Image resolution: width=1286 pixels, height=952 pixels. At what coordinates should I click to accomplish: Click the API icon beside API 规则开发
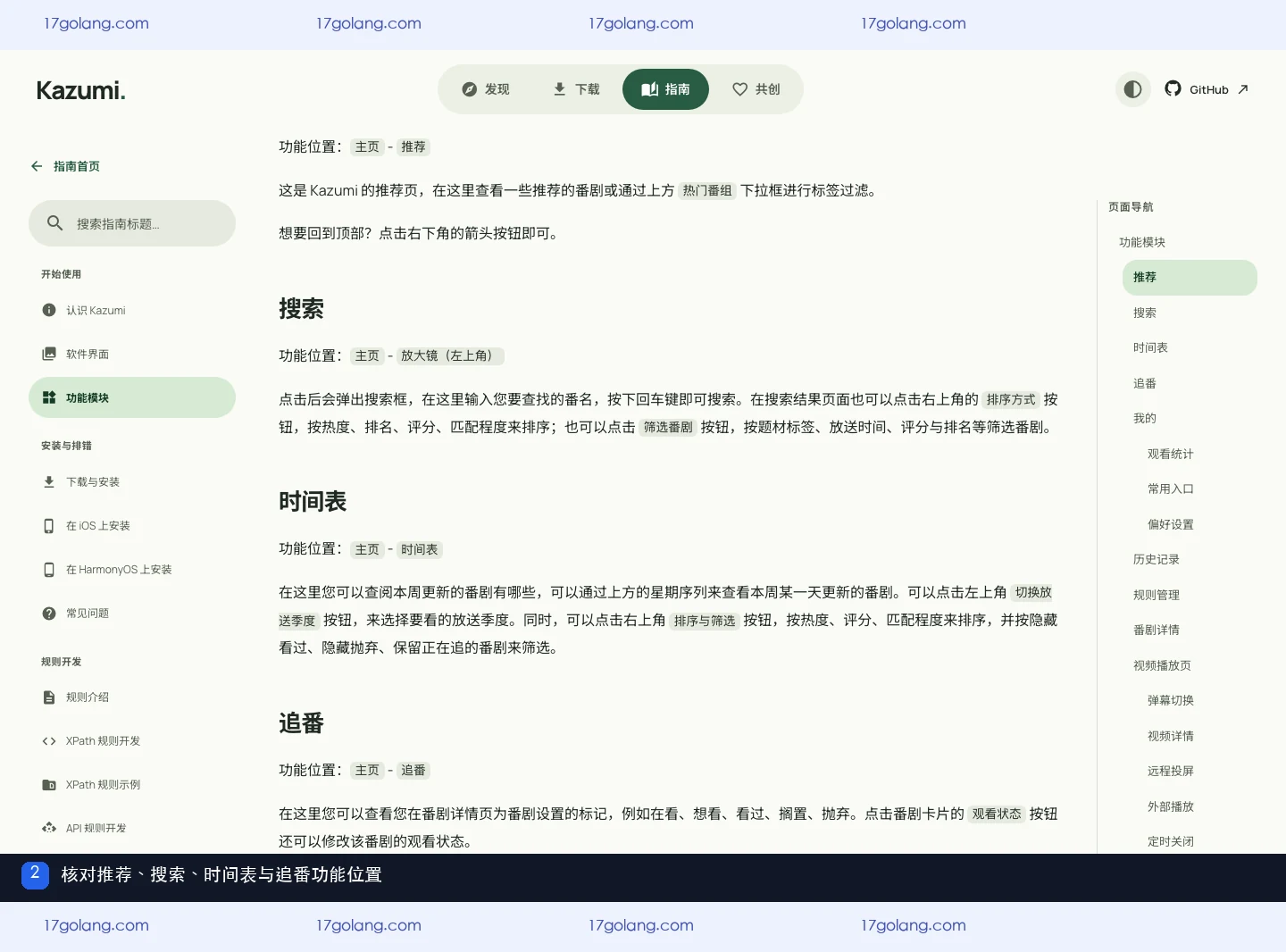click(49, 828)
